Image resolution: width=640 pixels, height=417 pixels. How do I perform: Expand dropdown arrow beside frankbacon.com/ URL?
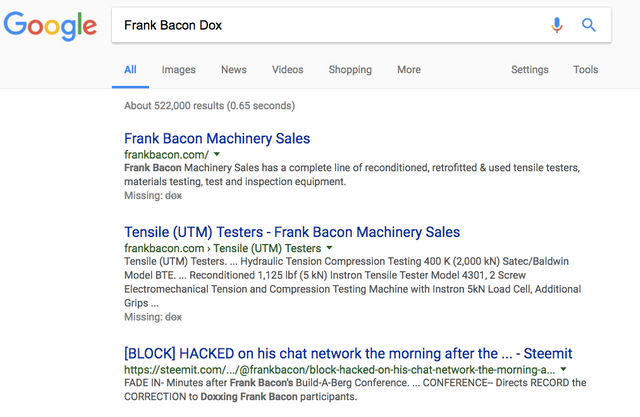pyautogui.click(x=218, y=155)
